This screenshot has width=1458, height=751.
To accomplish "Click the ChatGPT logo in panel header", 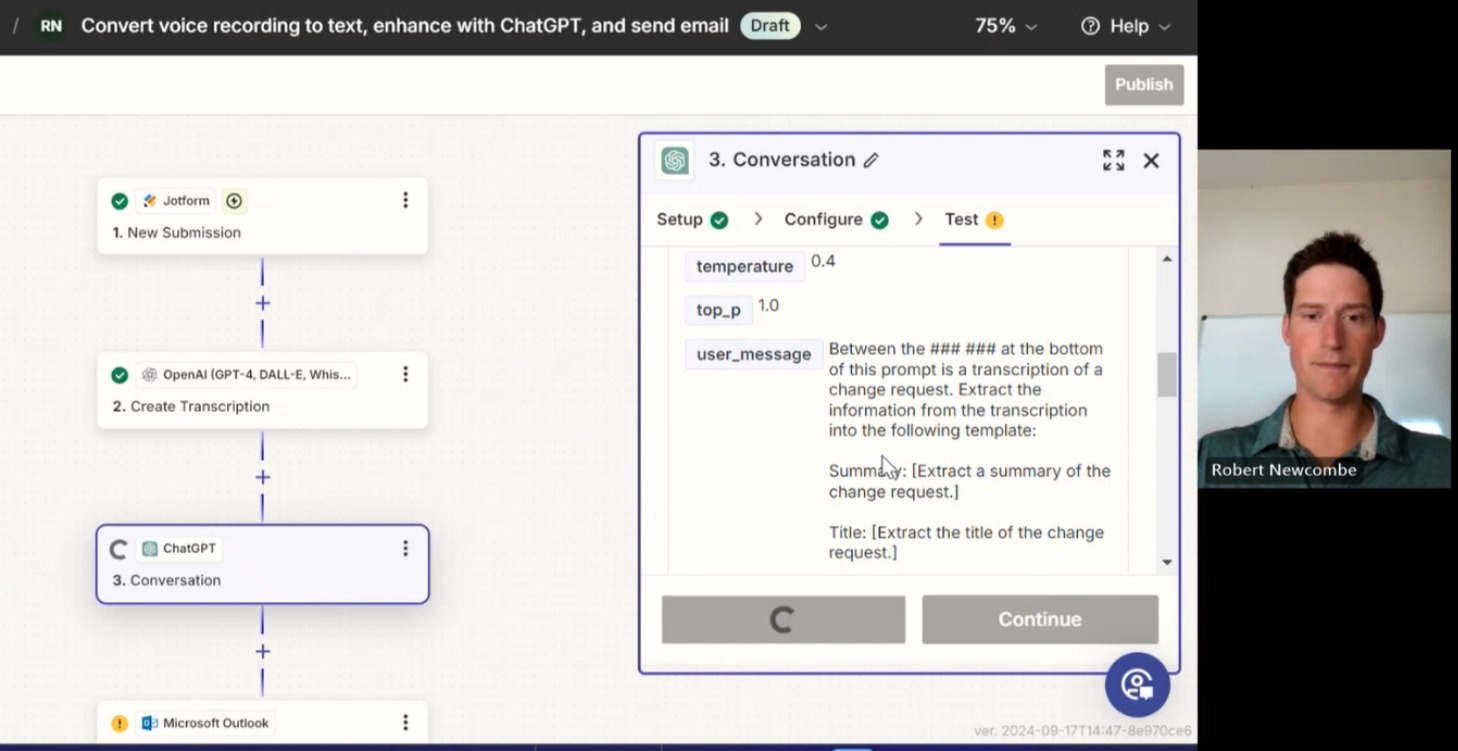I will pyautogui.click(x=675, y=160).
